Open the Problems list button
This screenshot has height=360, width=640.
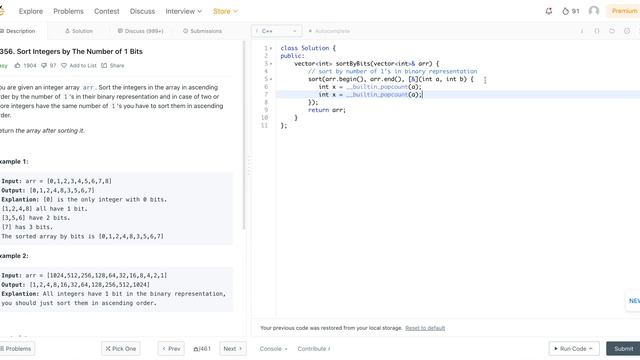(16, 349)
